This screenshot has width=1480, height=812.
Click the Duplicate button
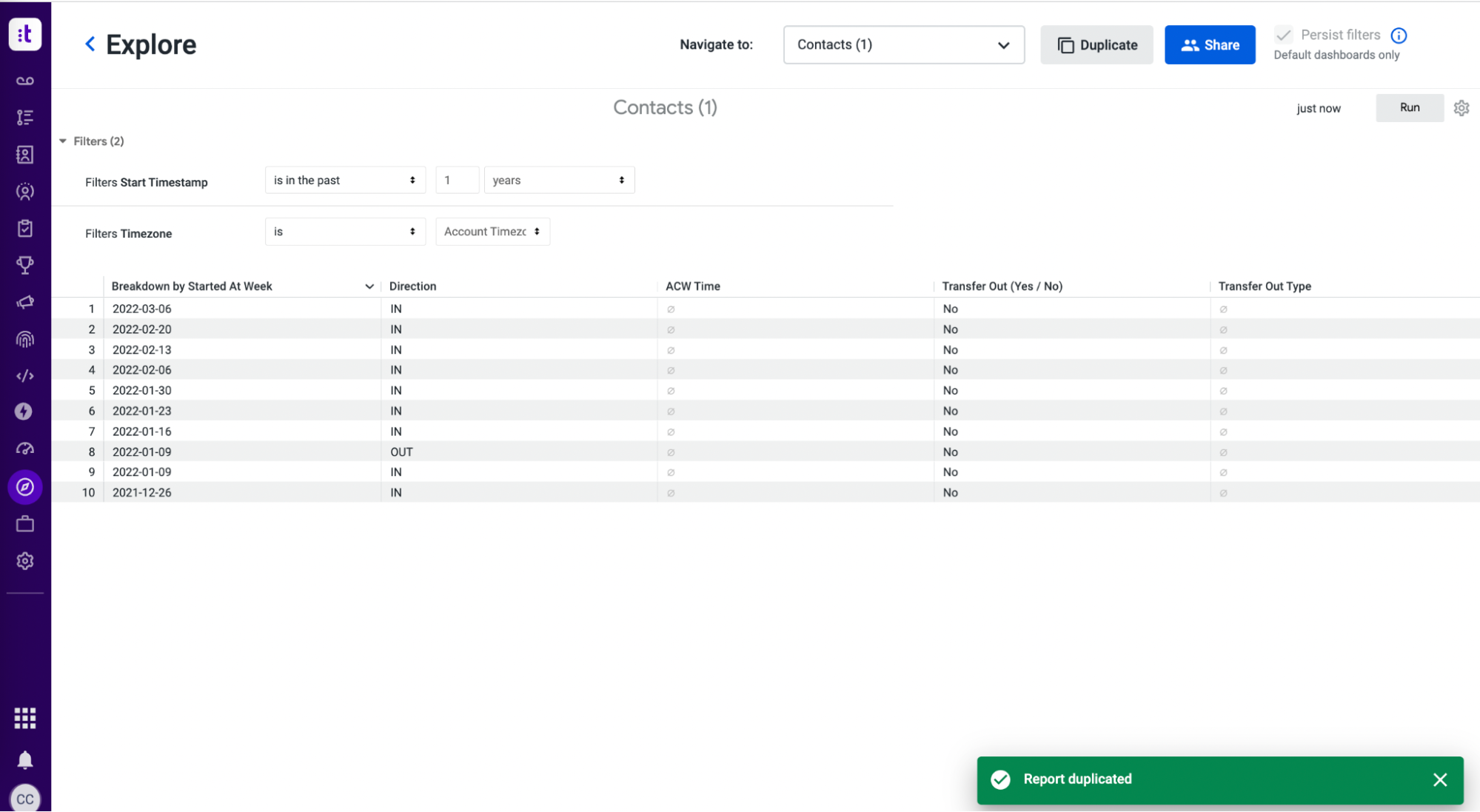(x=1096, y=45)
